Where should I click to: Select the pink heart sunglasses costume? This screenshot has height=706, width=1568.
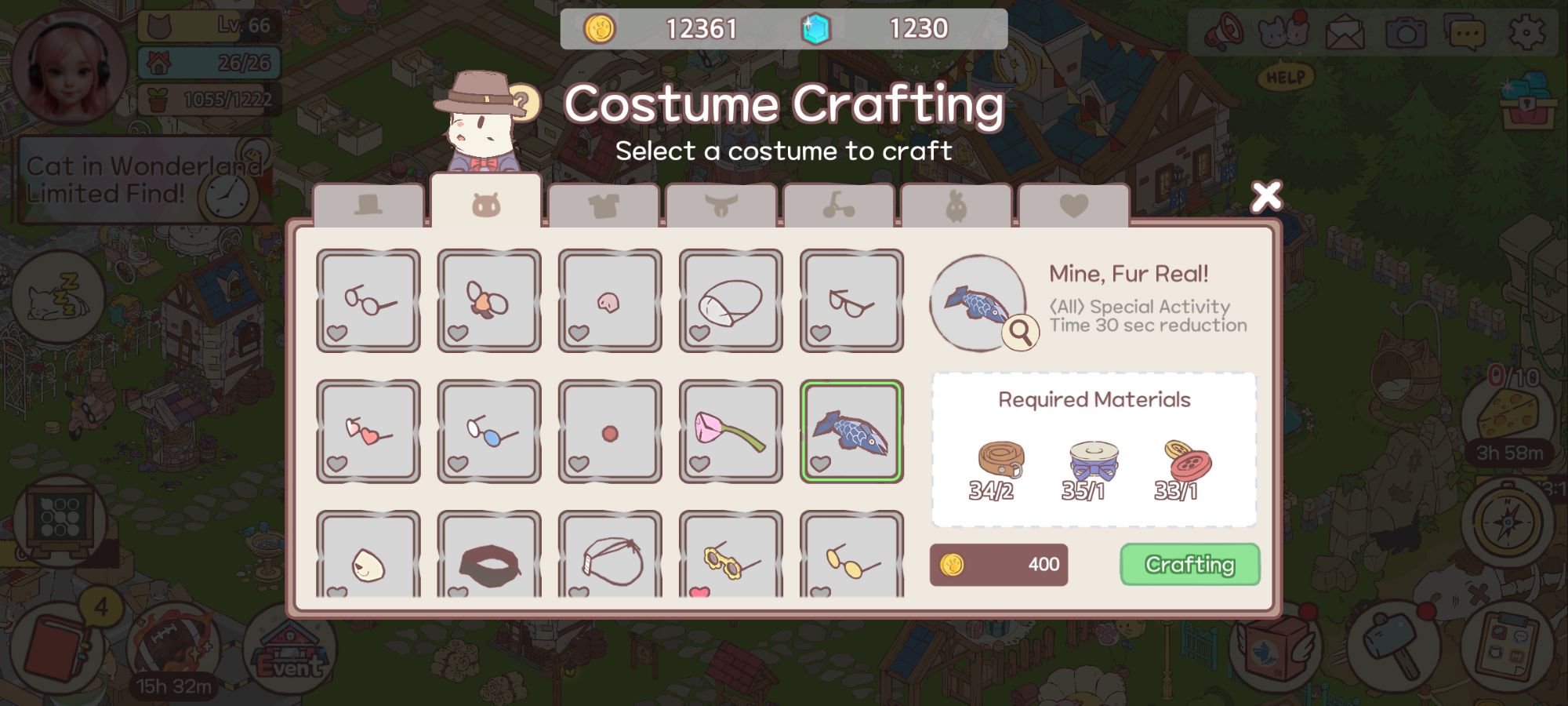pos(368,431)
